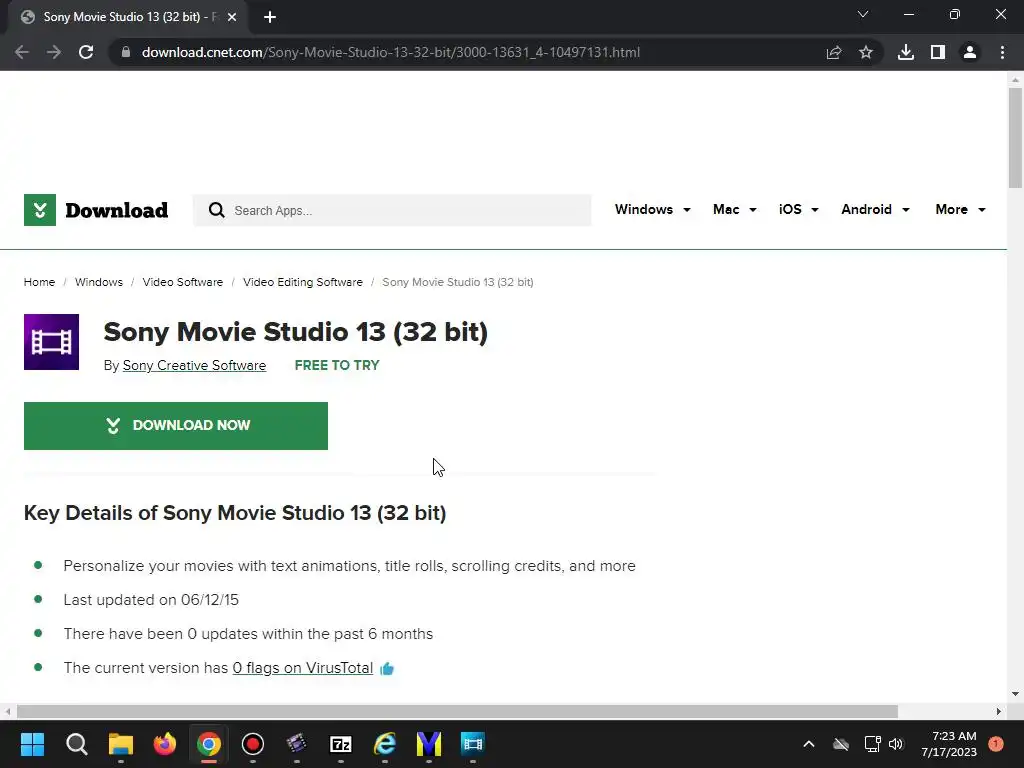
Task: Click the padlock site info icon
Action: pos(126,52)
